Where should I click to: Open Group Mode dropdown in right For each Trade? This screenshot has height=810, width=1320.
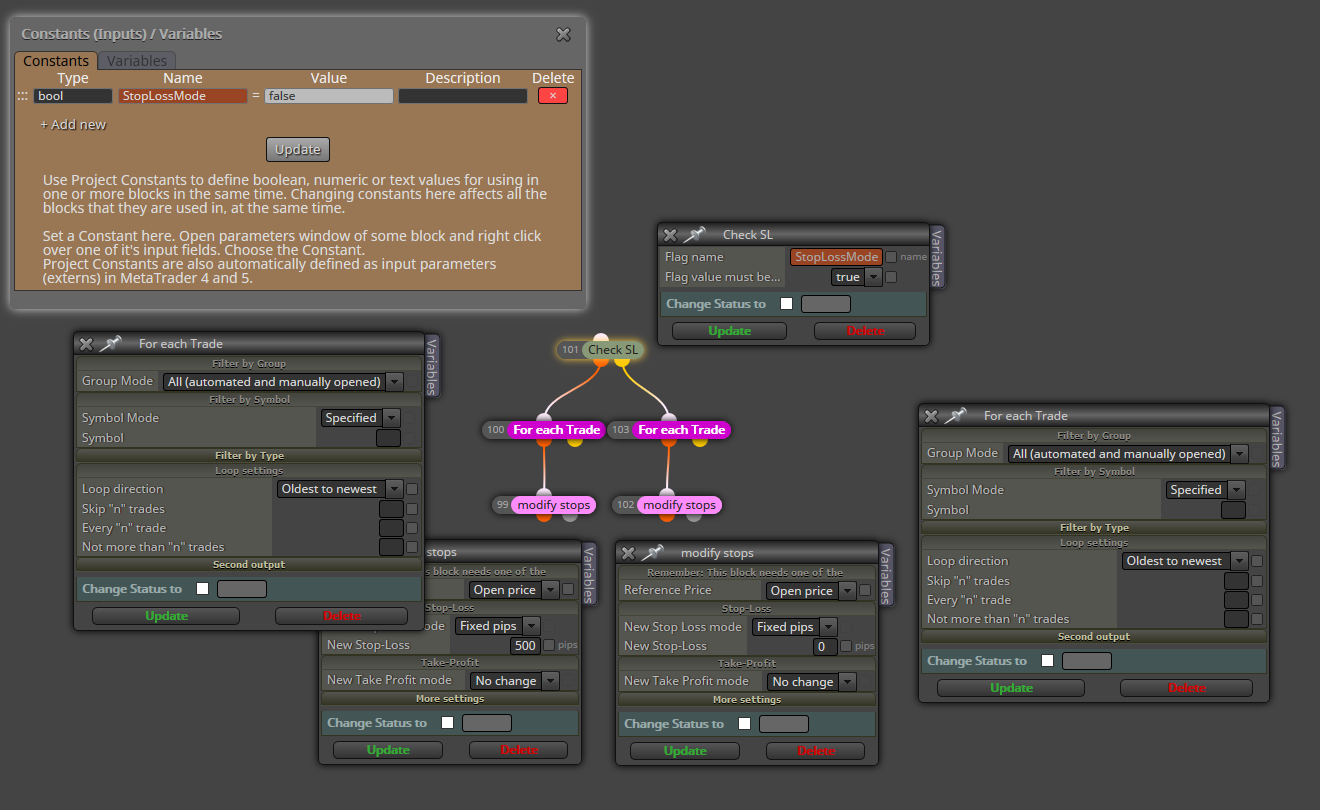1128,453
